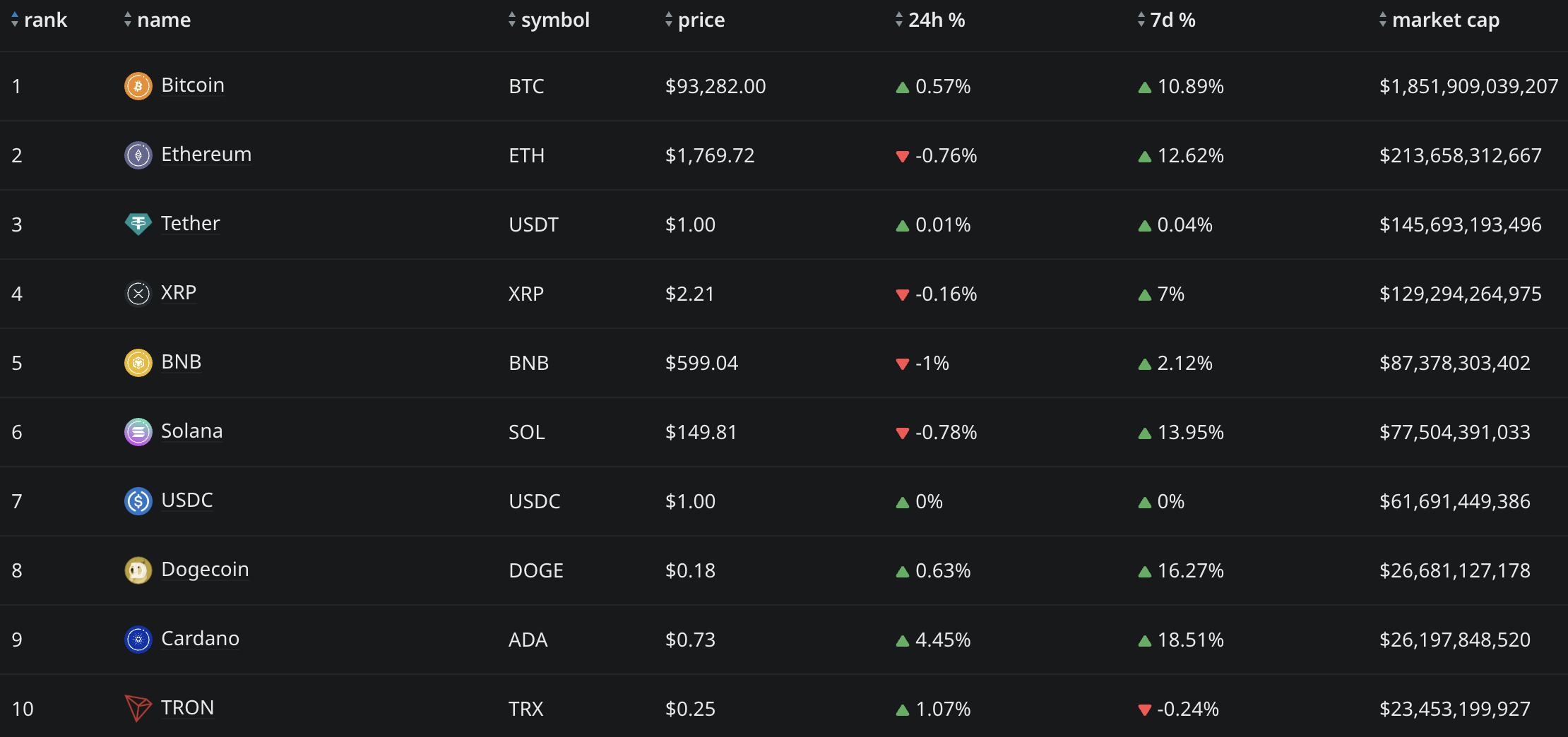Click the Solana coin logo icon

138,432
